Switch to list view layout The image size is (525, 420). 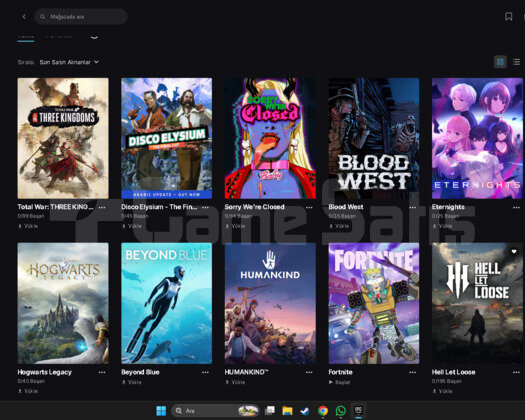pos(517,62)
